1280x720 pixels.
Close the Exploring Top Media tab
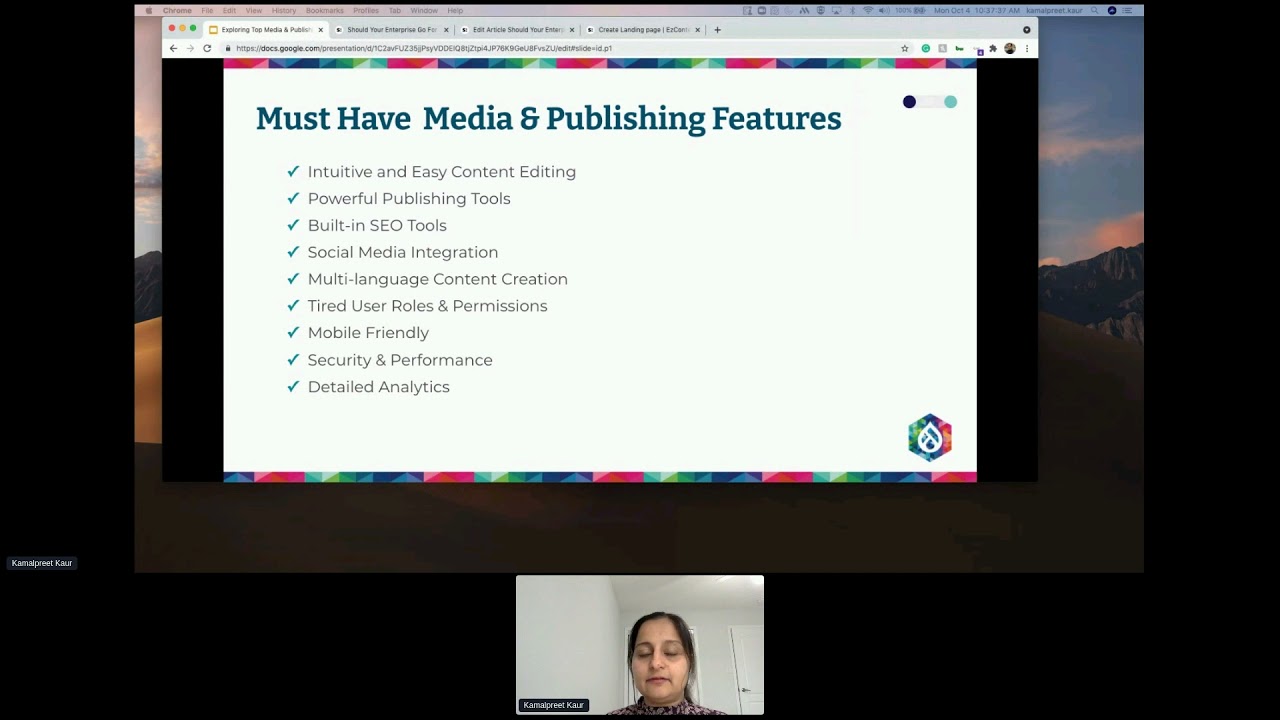pyautogui.click(x=321, y=30)
